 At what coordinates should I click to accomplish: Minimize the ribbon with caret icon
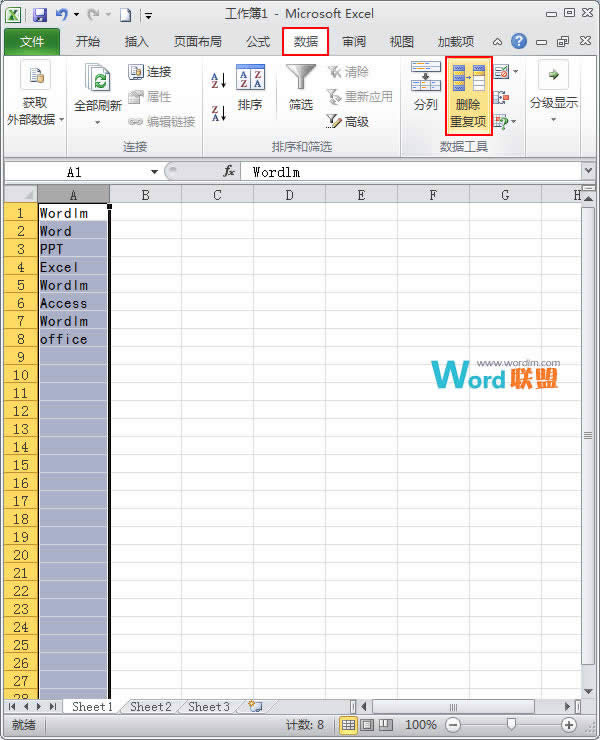(x=497, y=42)
